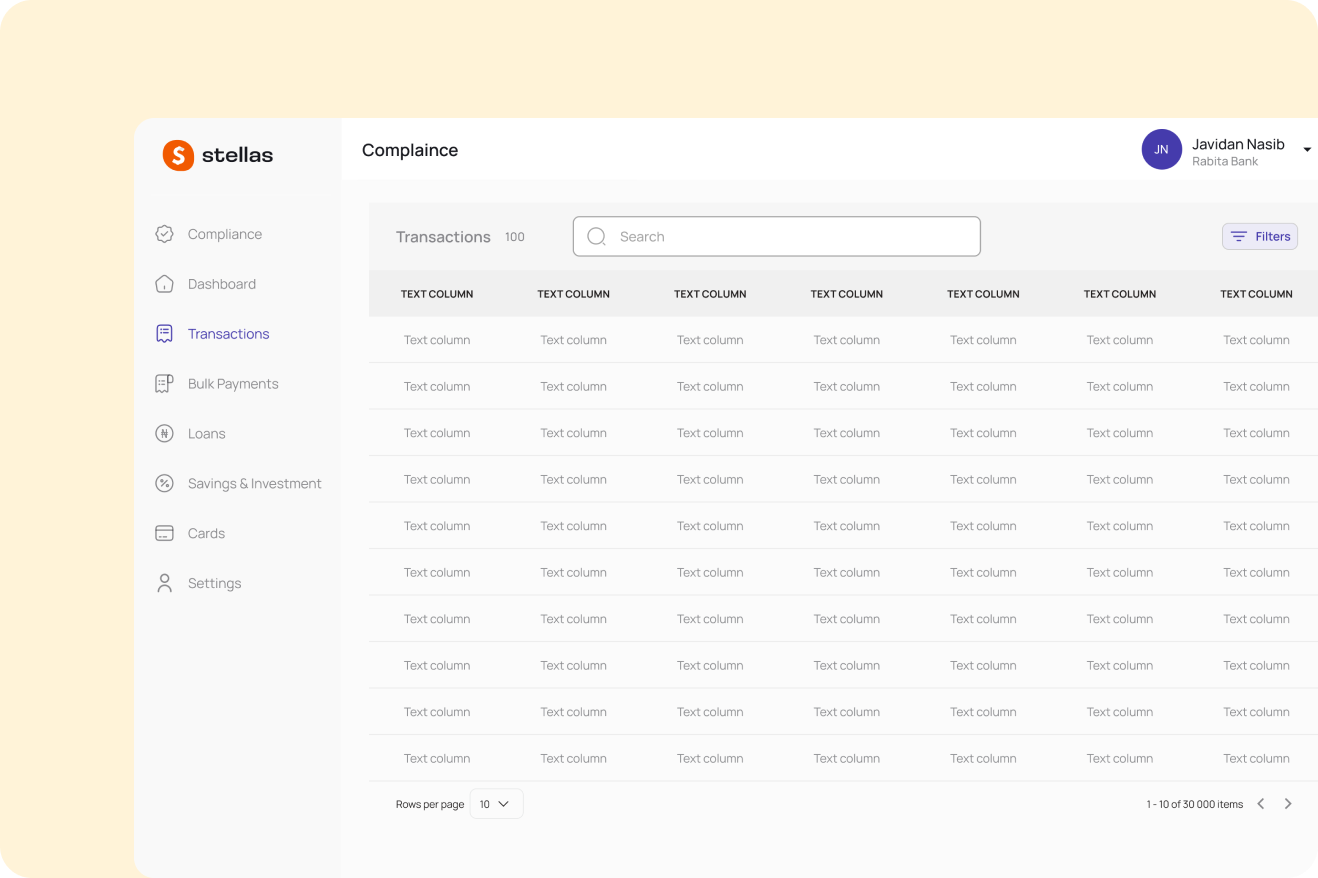Click the Compliance shield icon in sidebar
Image resolution: width=1318 pixels, height=878 pixels.
[164, 234]
